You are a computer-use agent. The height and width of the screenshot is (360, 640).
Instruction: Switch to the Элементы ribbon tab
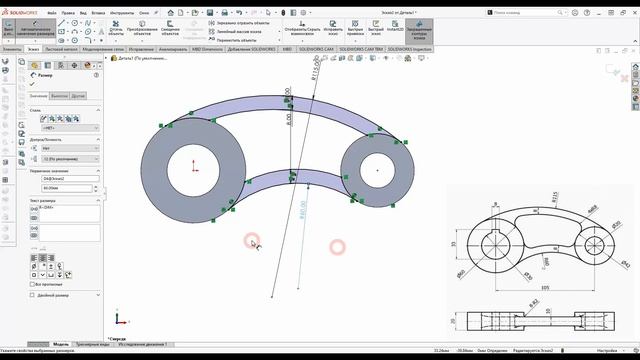[x=12, y=49]
